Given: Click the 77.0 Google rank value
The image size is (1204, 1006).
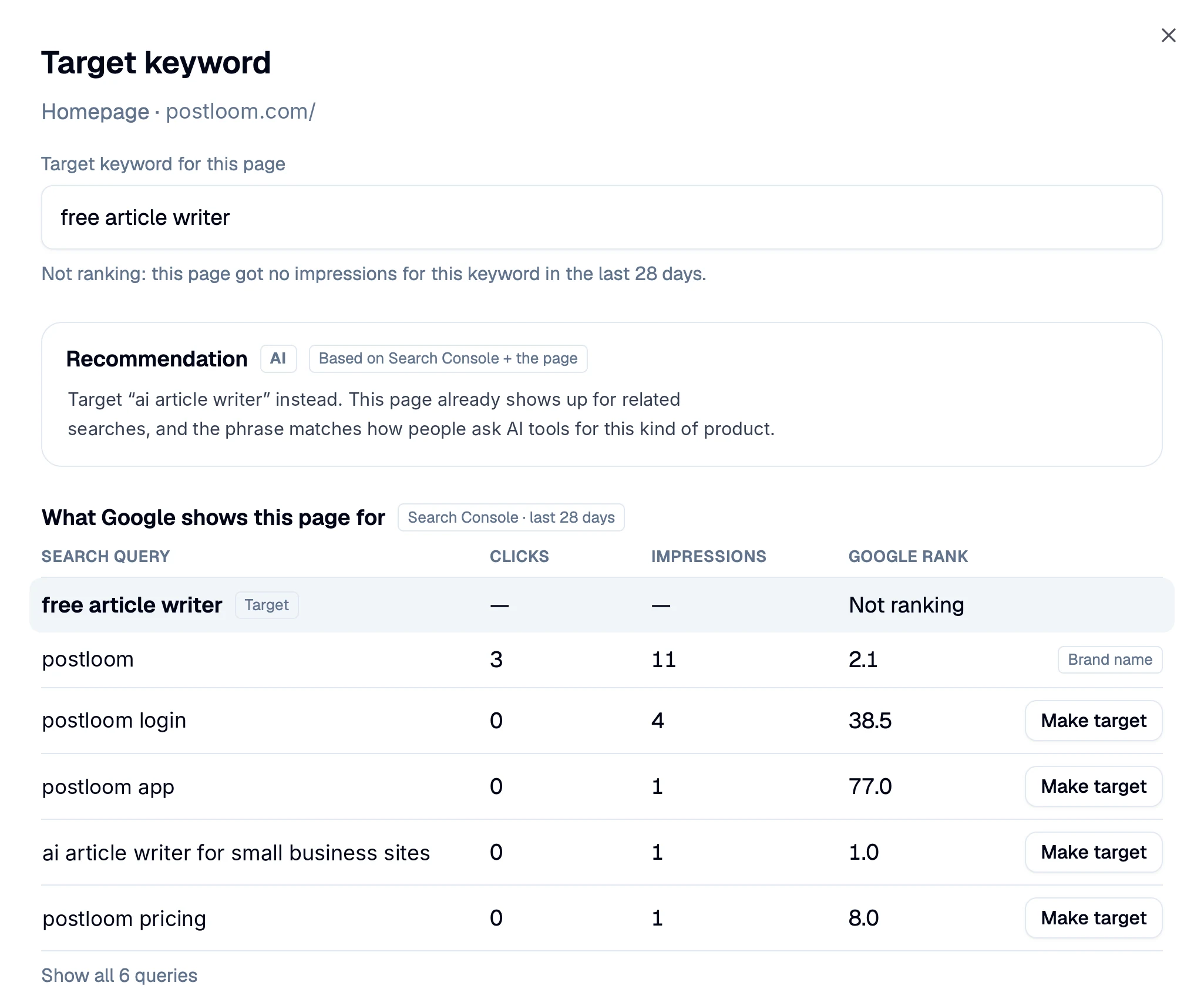Looking at the screenshot, I should (x=870, y=786).
